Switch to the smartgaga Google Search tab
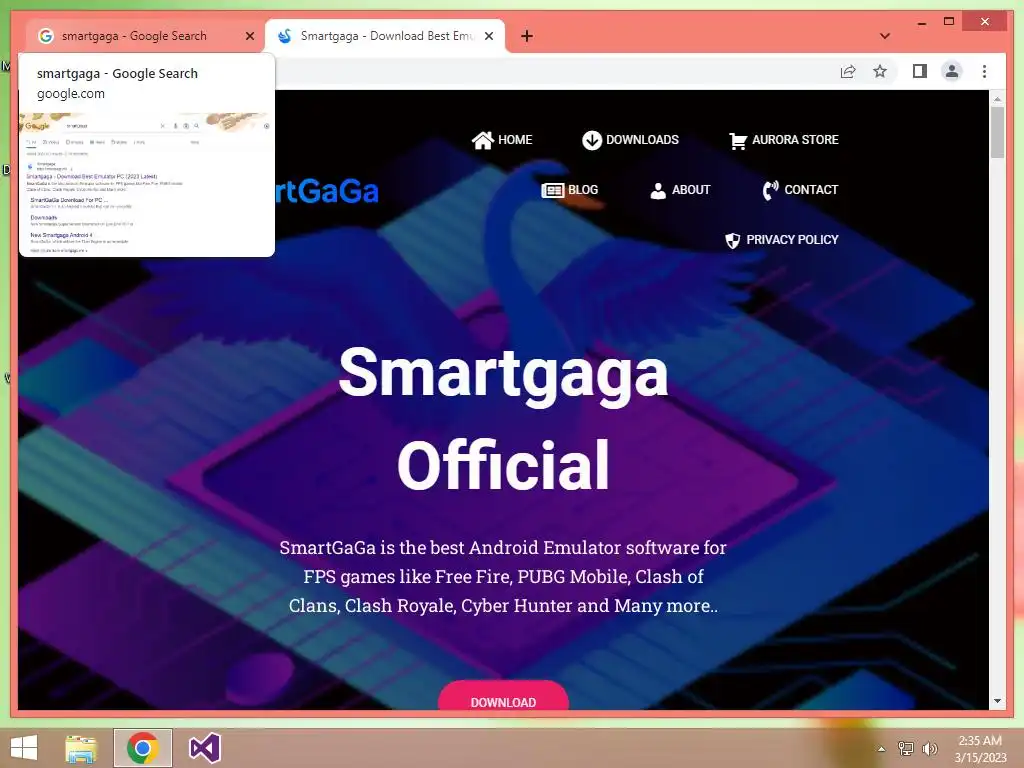Viewport: 1024px width, 768px height. 146,36
